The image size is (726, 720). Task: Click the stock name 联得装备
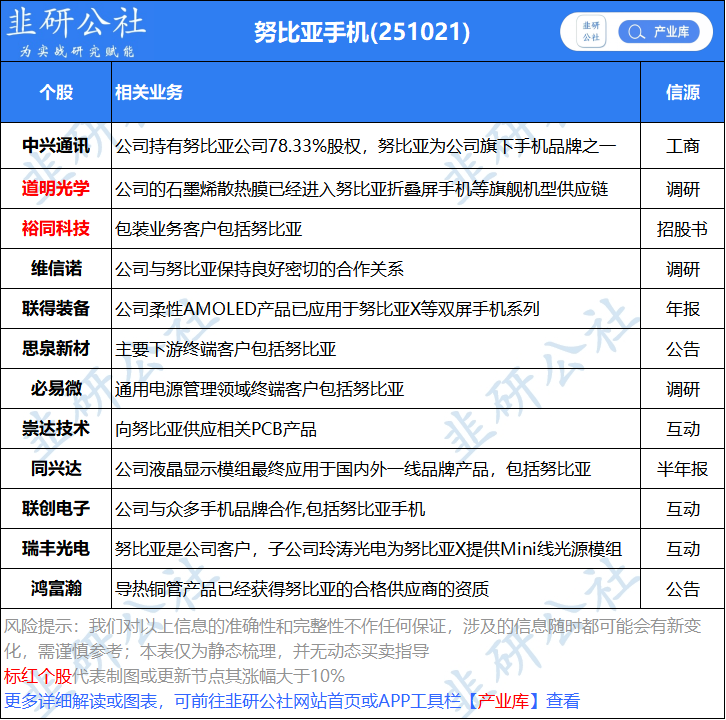56,309
